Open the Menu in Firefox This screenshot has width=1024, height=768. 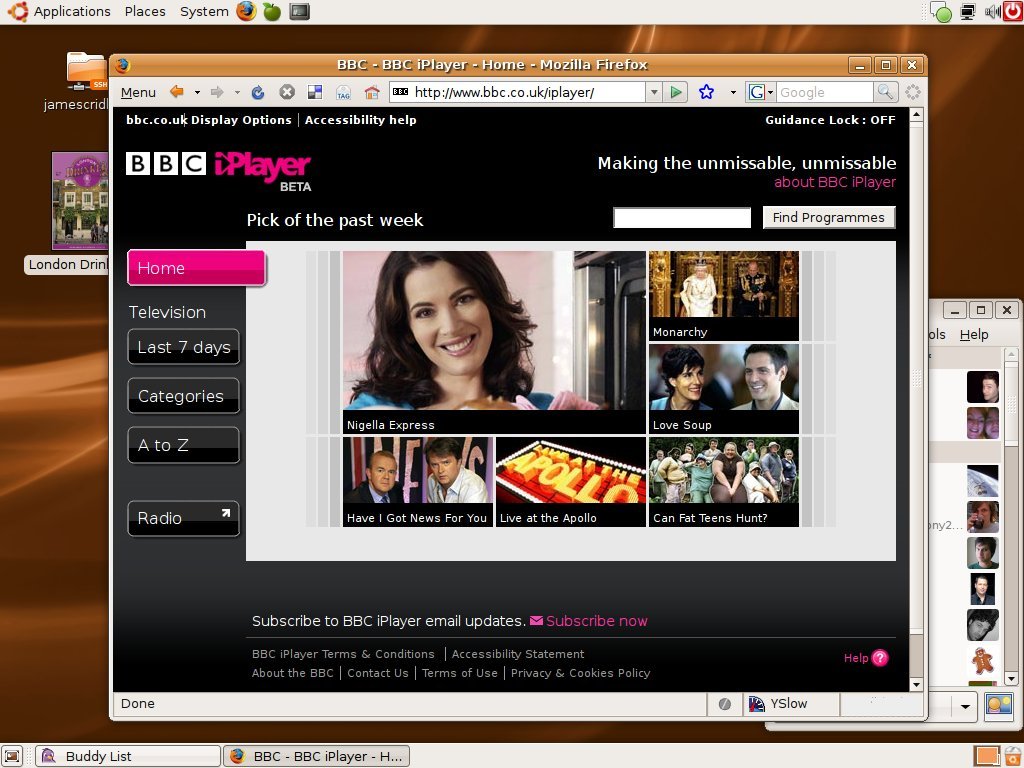(137, 91)
